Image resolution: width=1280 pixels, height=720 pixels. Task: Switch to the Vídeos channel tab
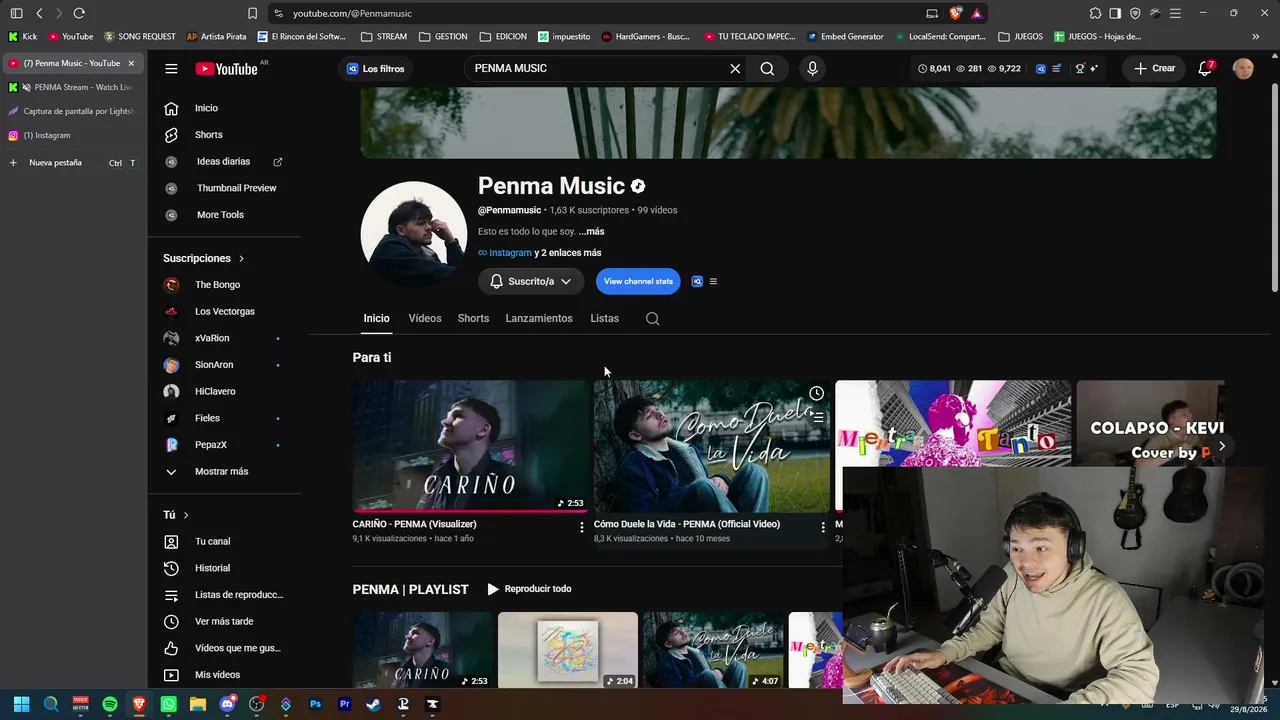[425, 318]
